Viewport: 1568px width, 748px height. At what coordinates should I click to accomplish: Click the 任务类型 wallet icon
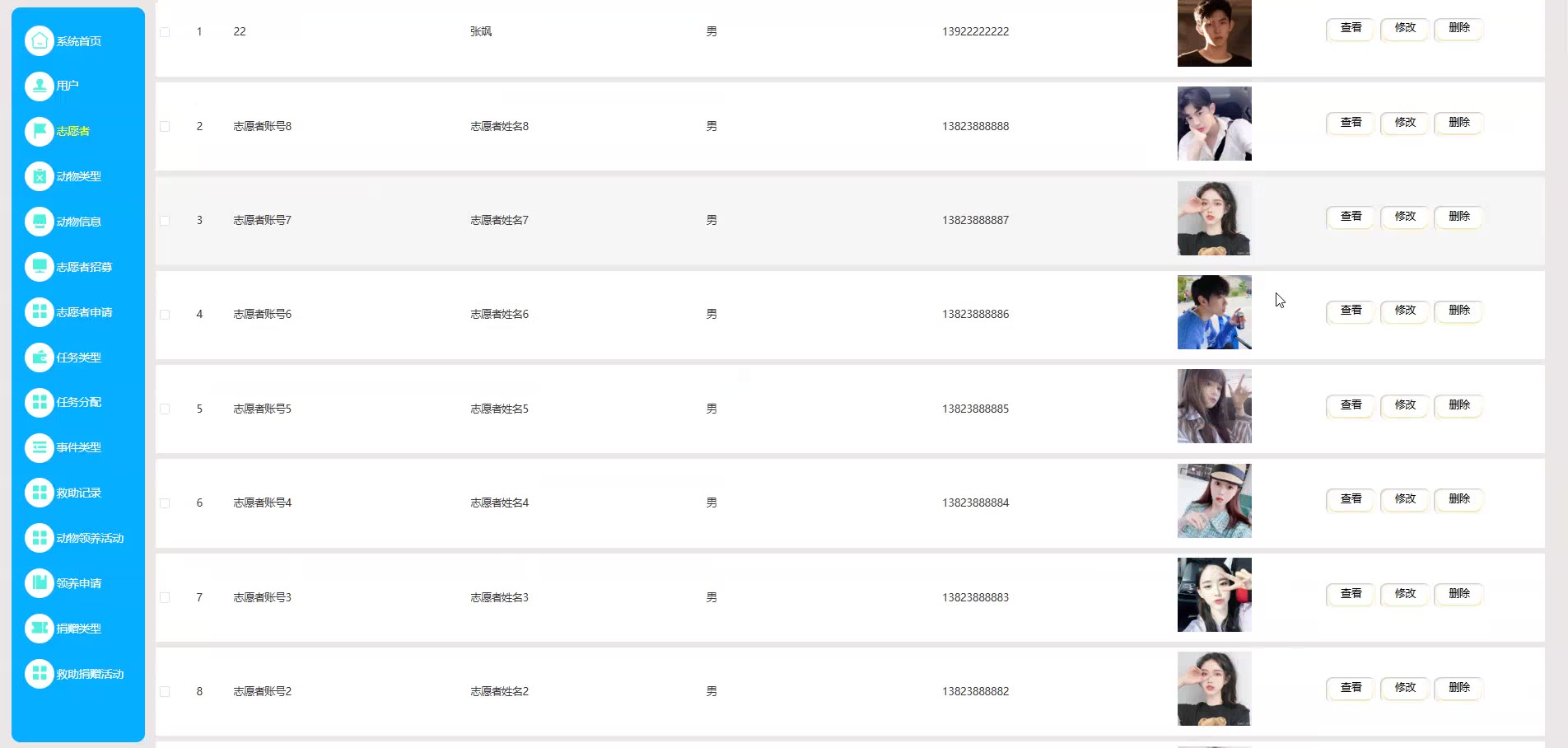(39, 358)
